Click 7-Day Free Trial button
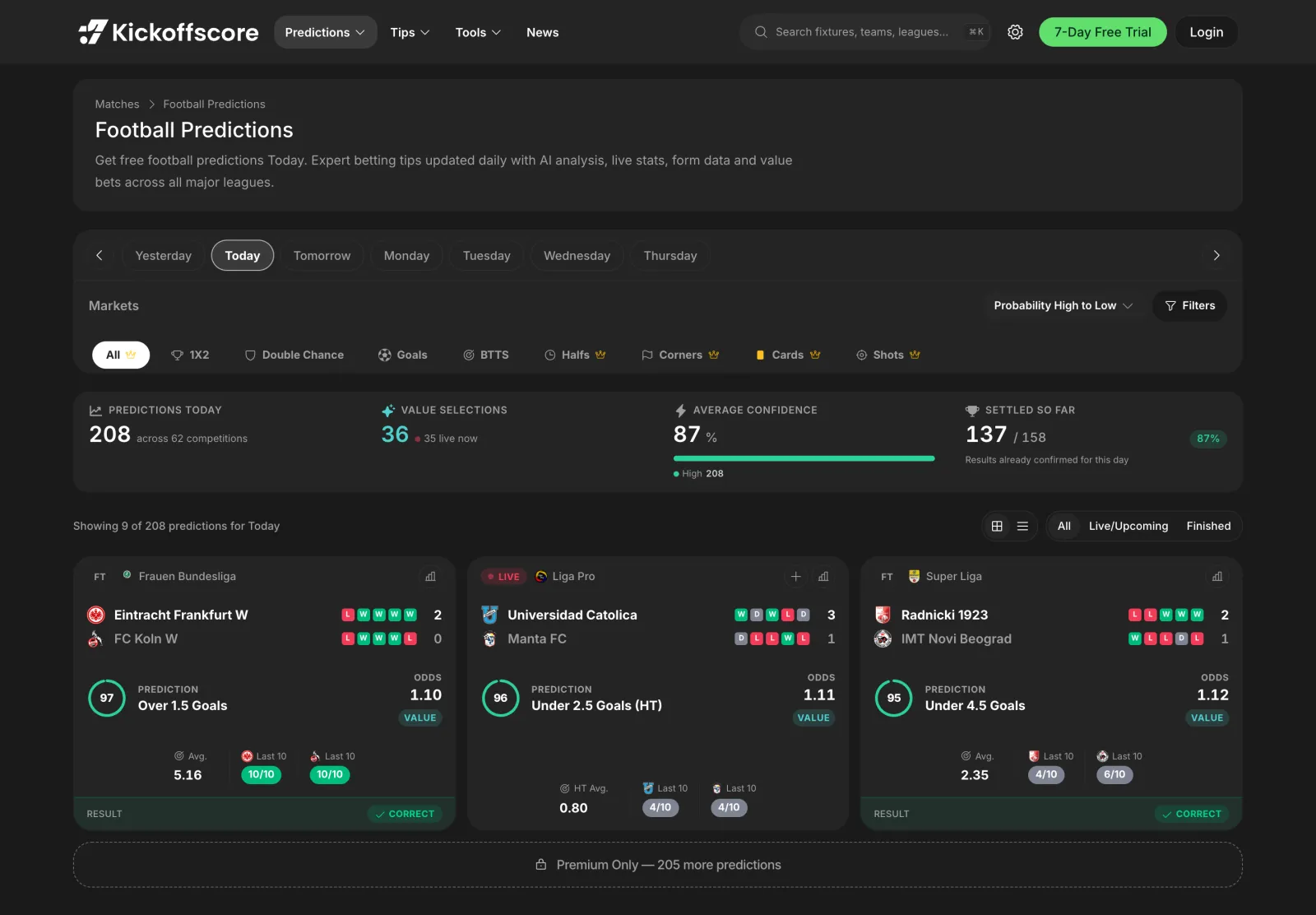The width and height of the screenshot is (1316, 915). (1102, 32)
